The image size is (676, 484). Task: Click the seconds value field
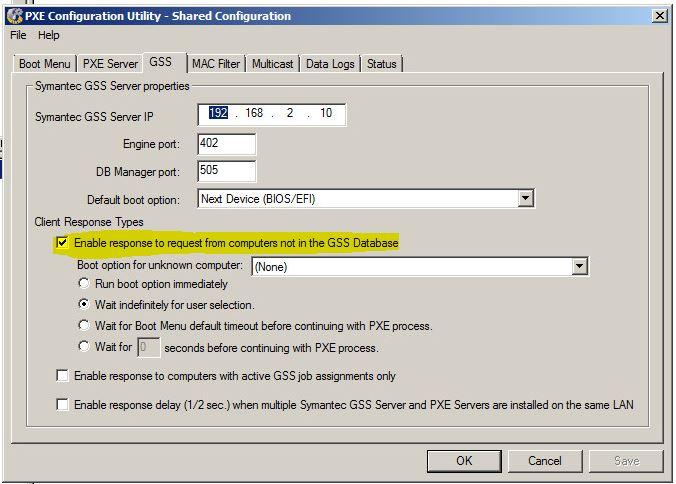coord(149,347)
